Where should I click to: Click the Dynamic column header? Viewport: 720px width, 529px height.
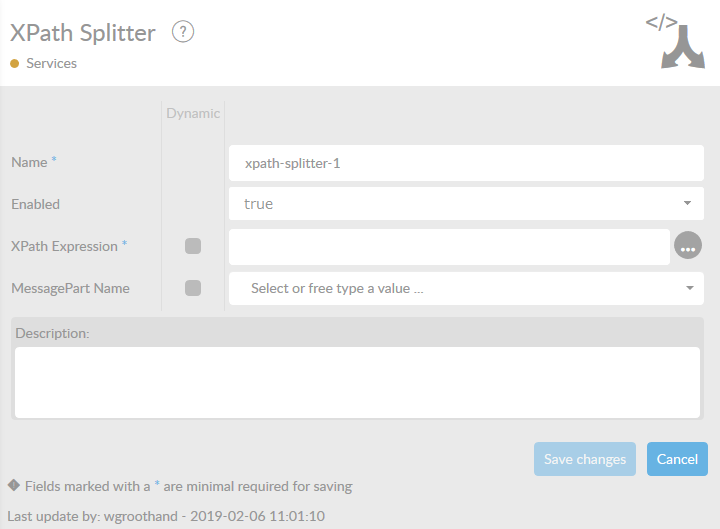coord(193,113)
